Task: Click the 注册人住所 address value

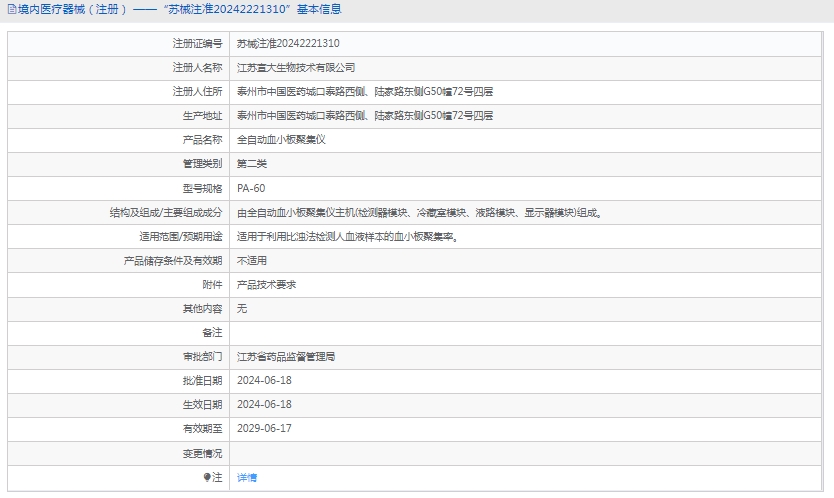Action: point(364,92)
